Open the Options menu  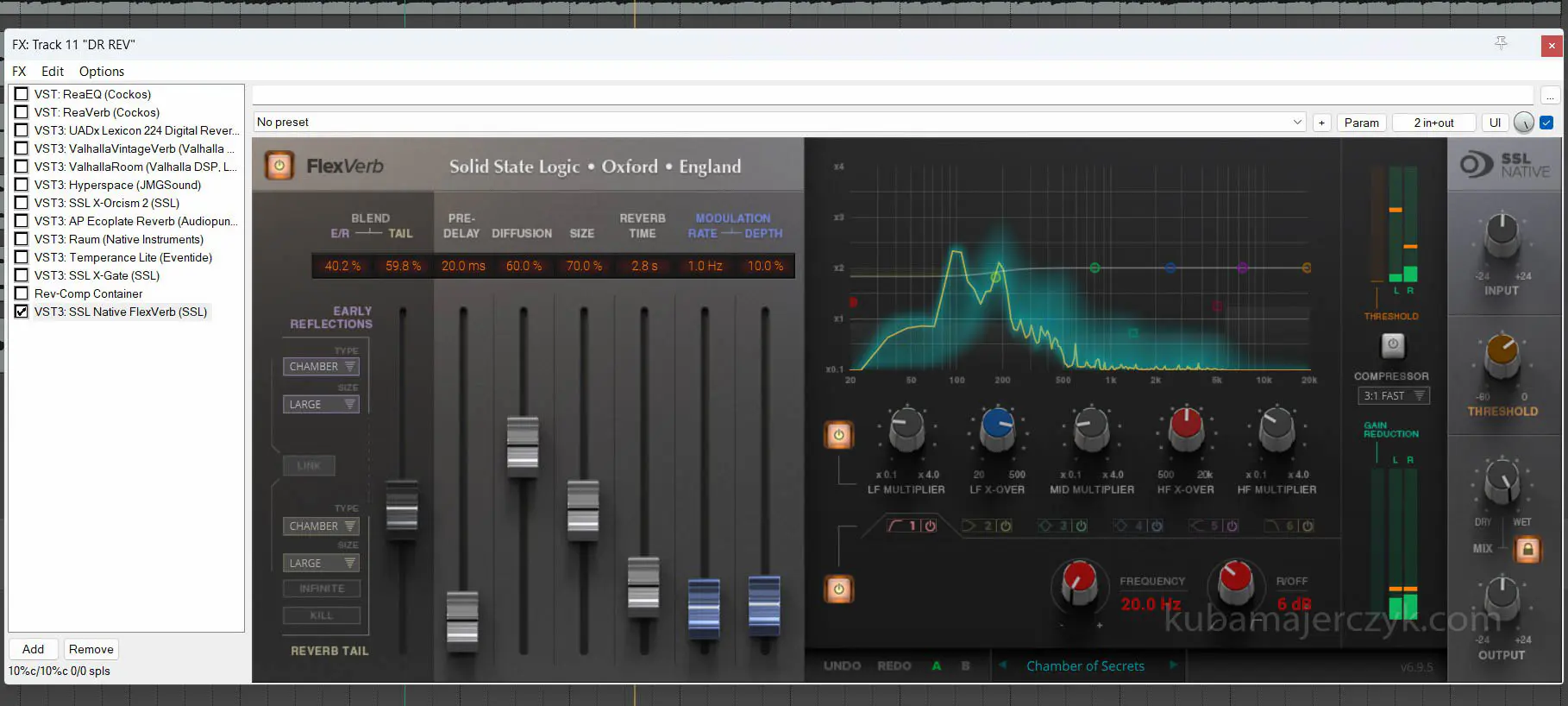click(x=101, y=72)
